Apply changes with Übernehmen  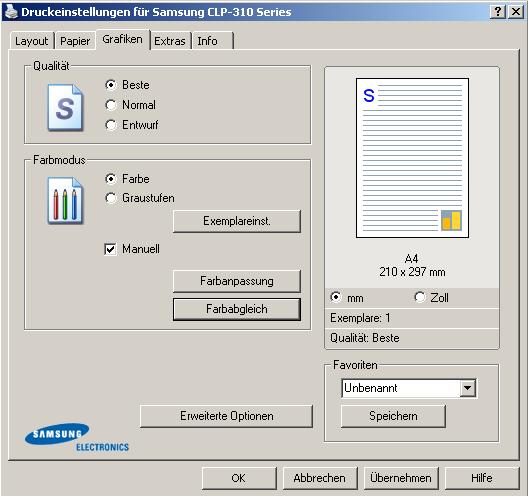click(401, 478)
